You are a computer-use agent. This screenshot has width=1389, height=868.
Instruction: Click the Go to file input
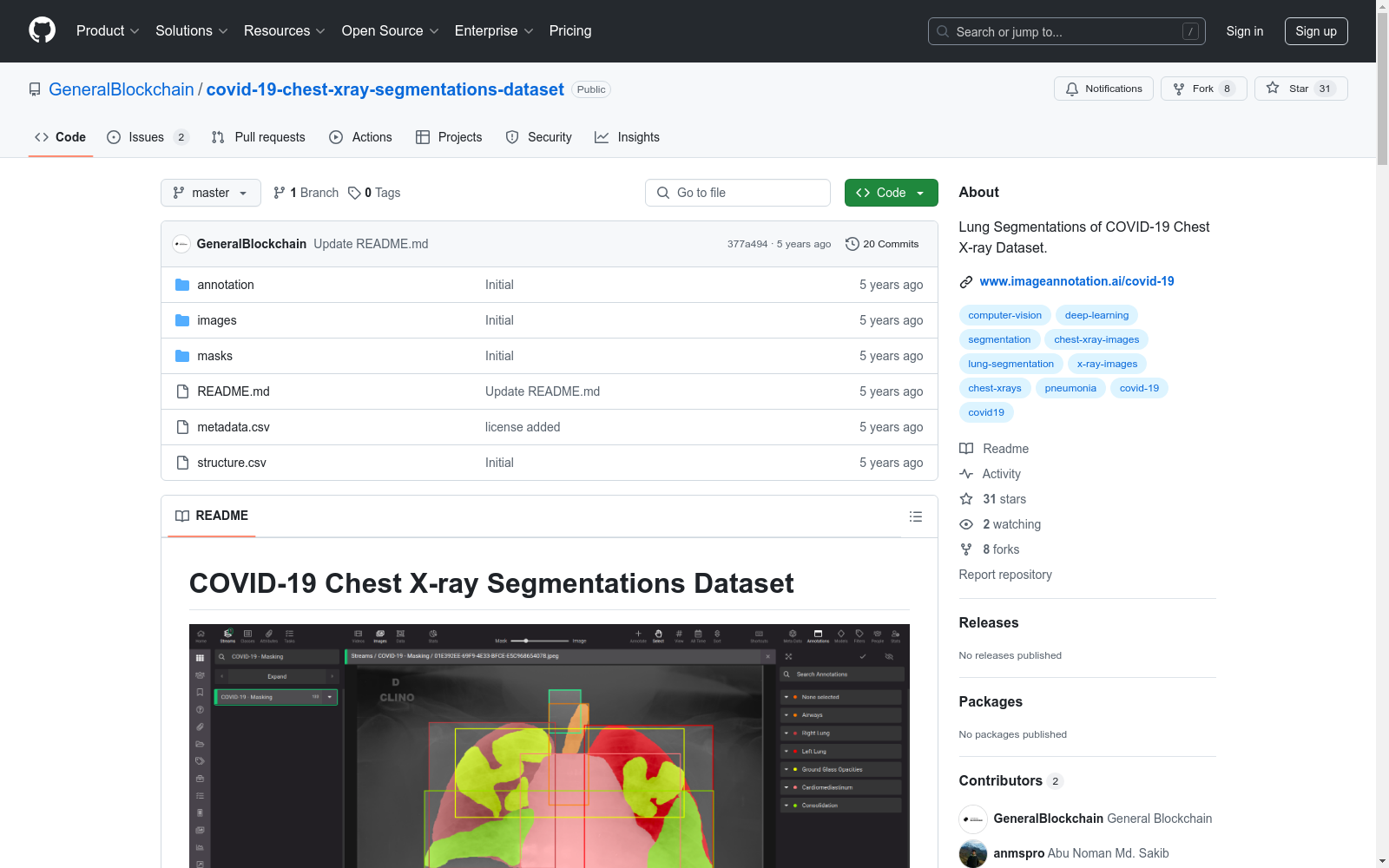738,193
